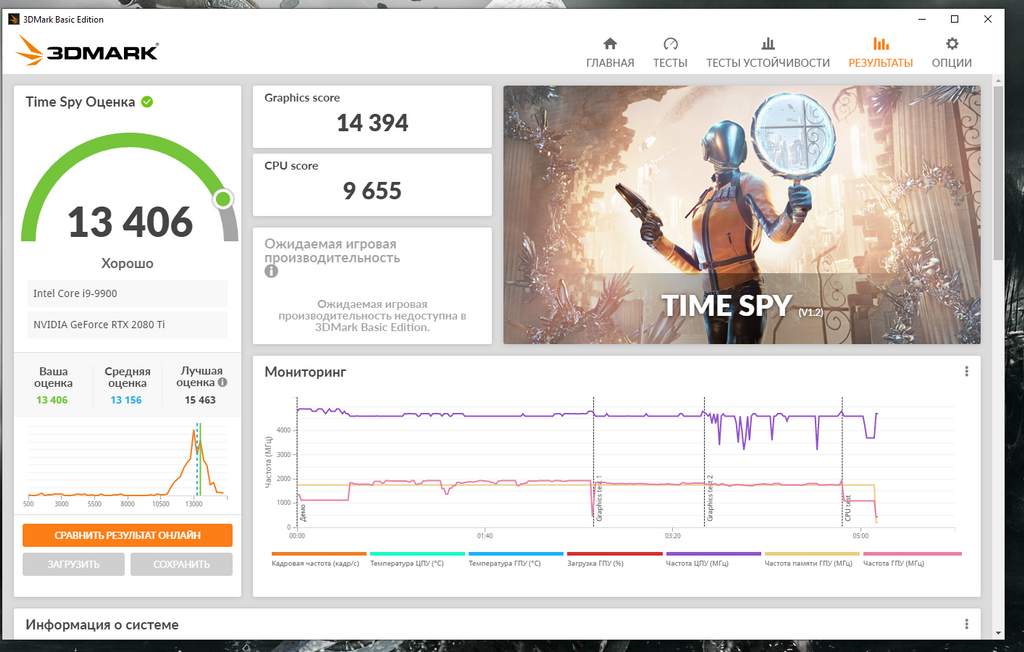Toggle Частота ЦПУ legend series
Screen dimensions: 1024x652
pos(713,560)
